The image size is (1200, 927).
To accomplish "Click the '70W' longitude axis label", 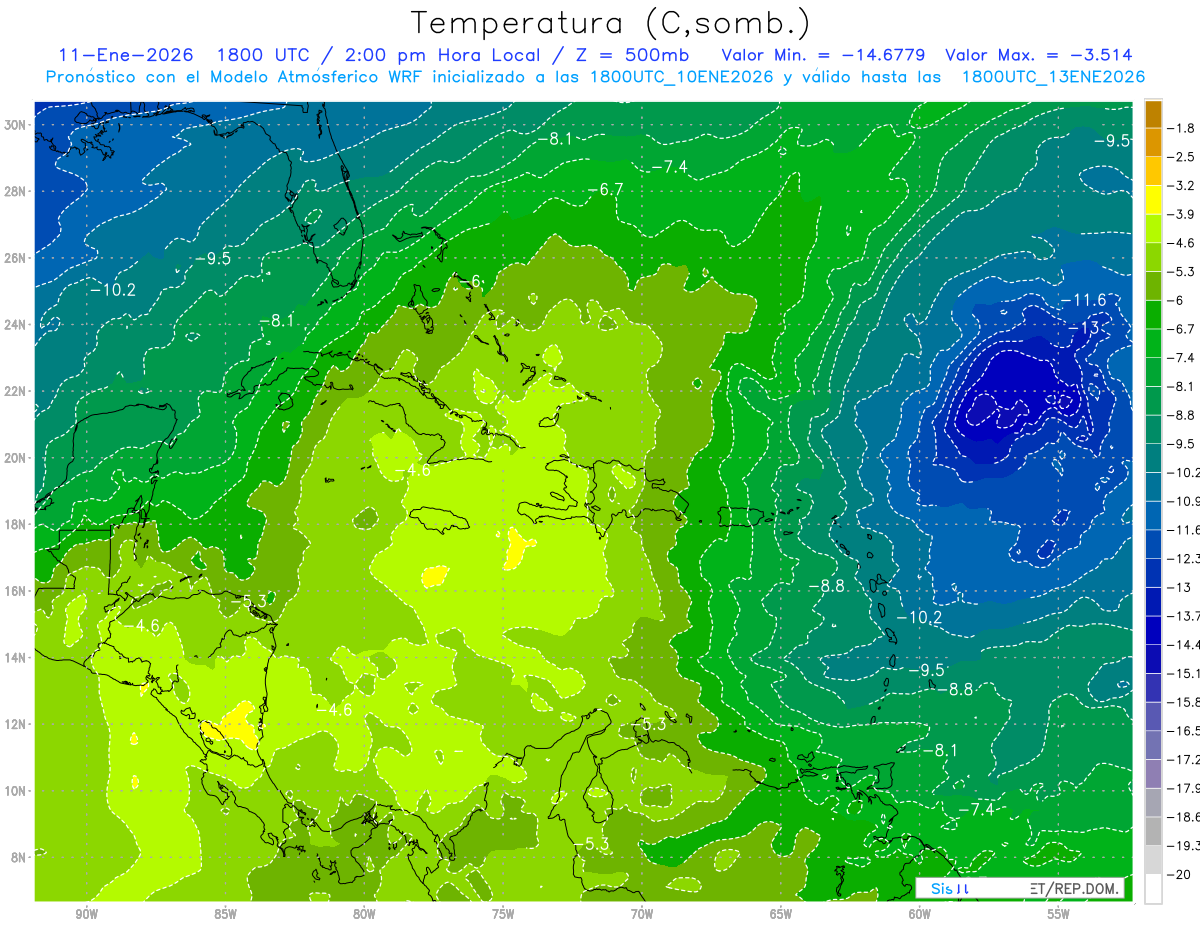I will pos(642,914).
